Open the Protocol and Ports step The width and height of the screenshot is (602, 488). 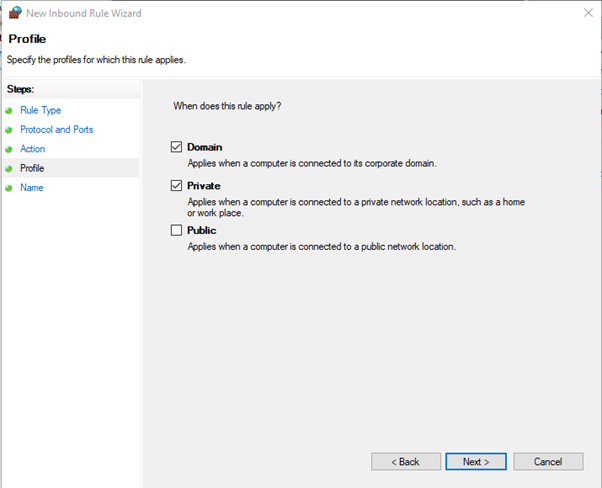(x=56, y=129)
